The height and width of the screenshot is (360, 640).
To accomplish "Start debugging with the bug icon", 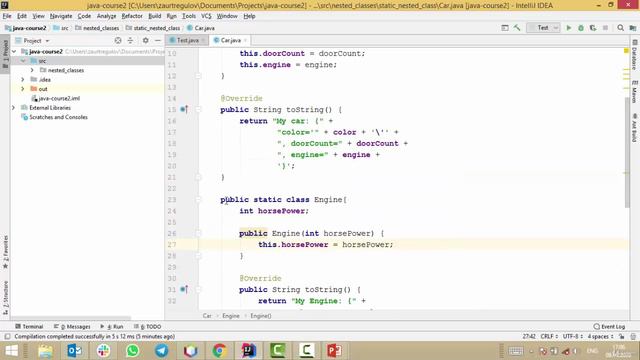I will [580, 28].
